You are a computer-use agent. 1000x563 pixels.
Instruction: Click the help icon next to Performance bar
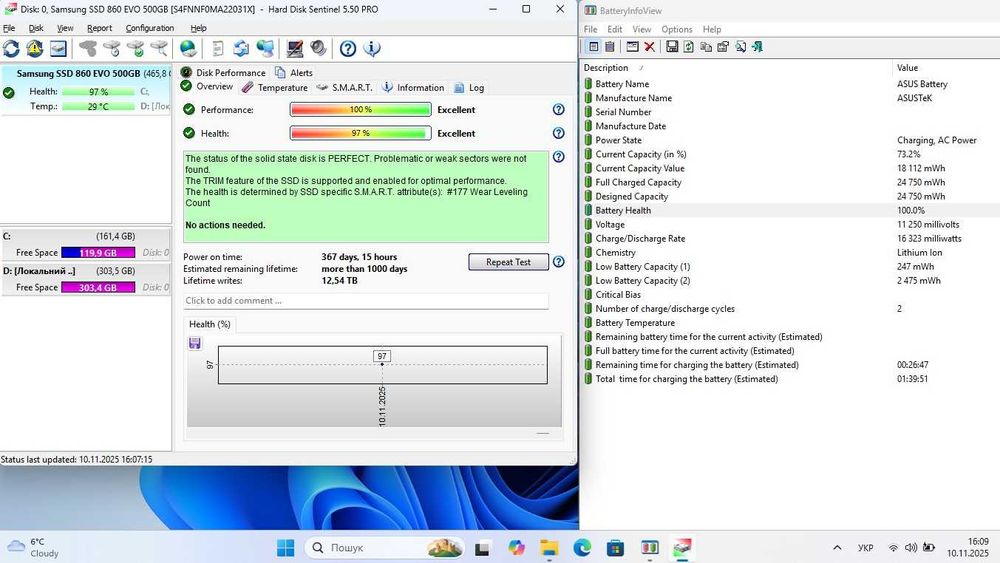tap(559, 110)
